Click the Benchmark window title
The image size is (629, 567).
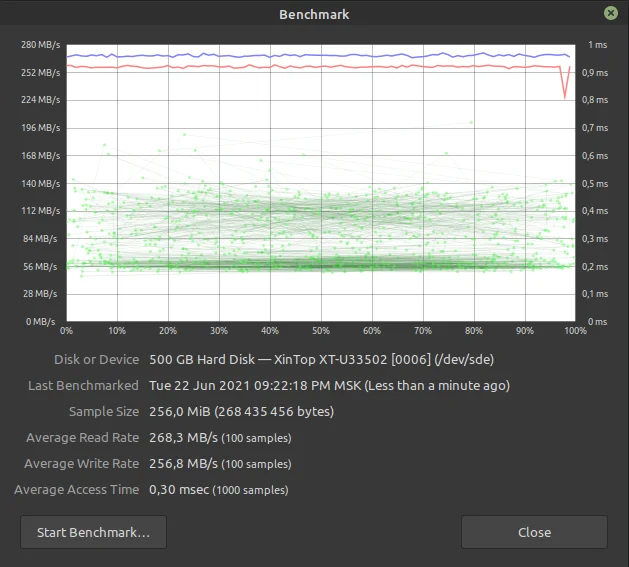point(314,14)
